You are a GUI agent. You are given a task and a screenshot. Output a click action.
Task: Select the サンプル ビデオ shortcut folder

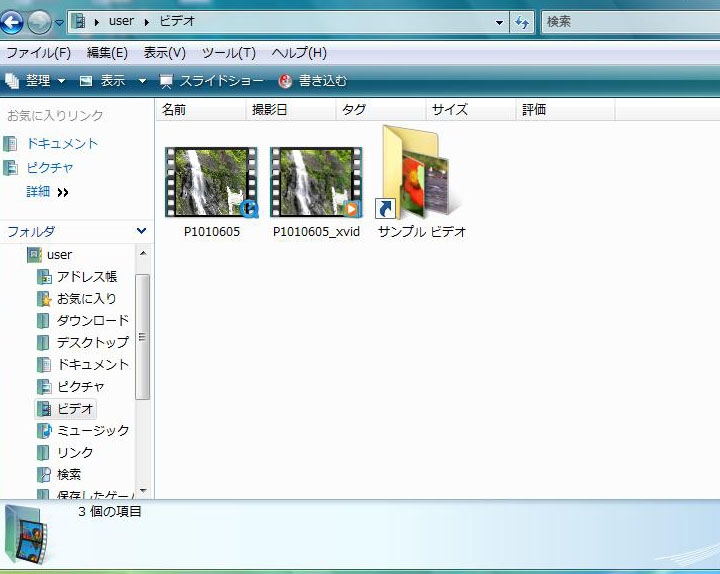coord(417,172)
